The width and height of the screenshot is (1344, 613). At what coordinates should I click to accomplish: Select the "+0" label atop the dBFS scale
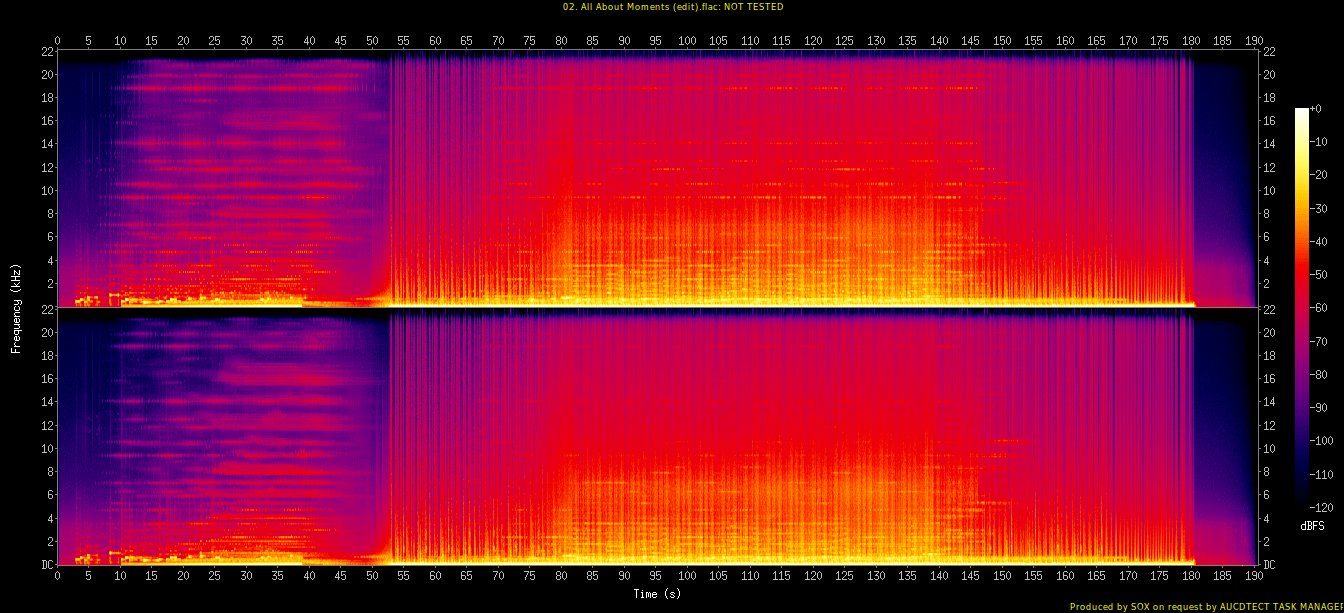coord(1314,109)
